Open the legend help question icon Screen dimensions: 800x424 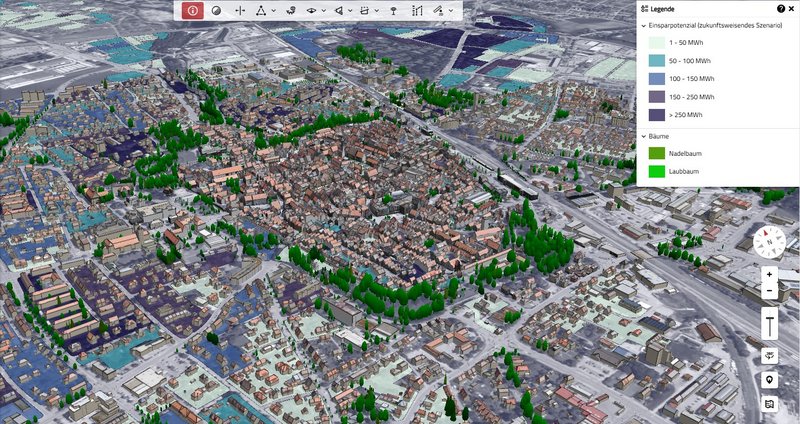coord(781,8)
